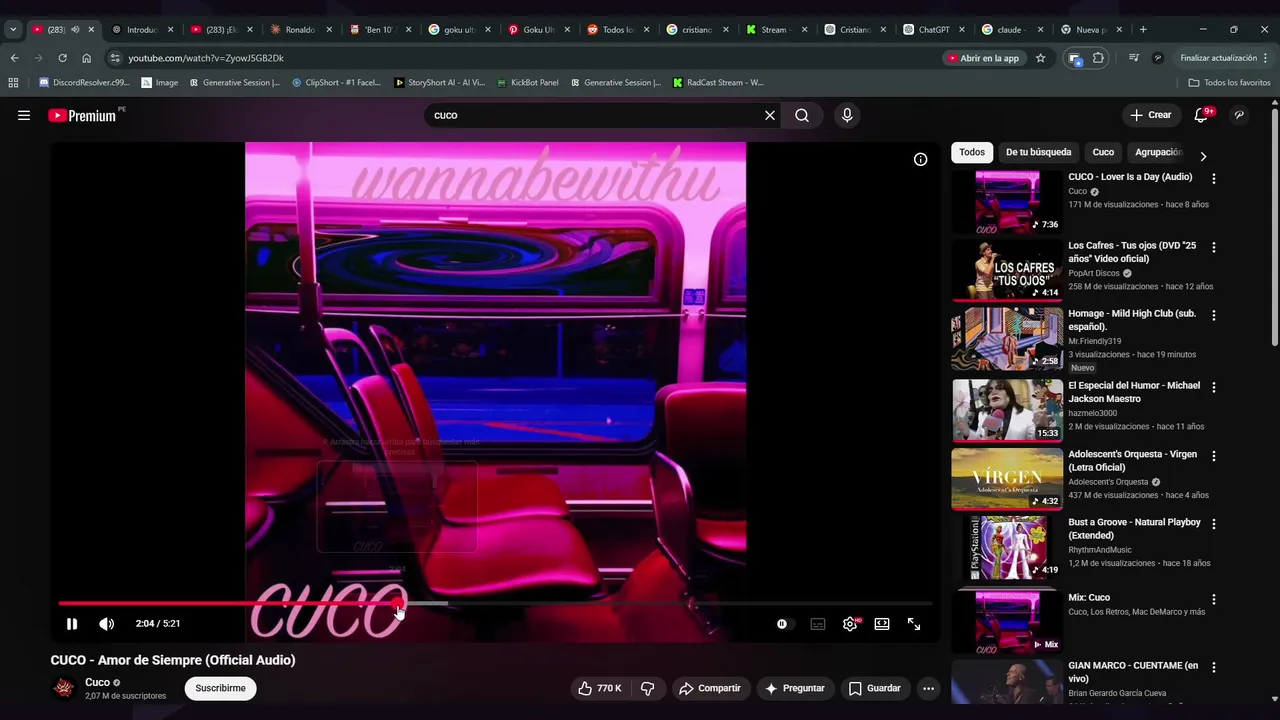This screenshot has height=720, width=1280.
Task: Show video info card icon
Action: (x=920, y=159)
